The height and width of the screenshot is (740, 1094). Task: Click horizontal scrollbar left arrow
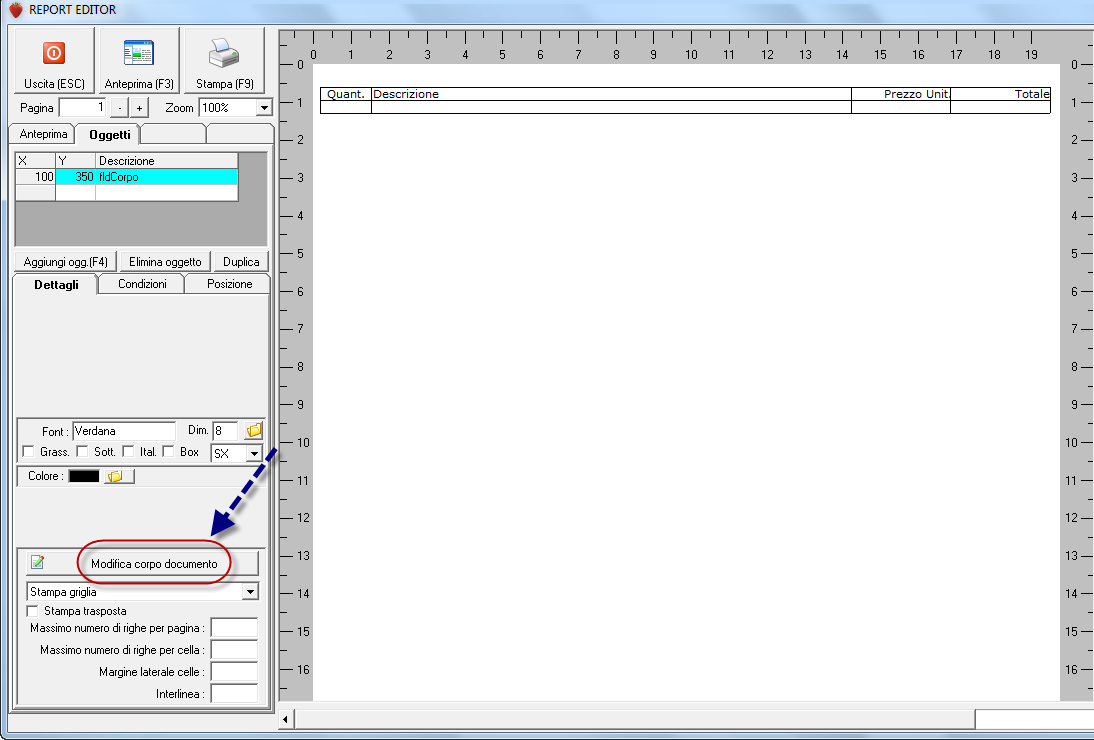pyautogui.click(x=286, y=719)
